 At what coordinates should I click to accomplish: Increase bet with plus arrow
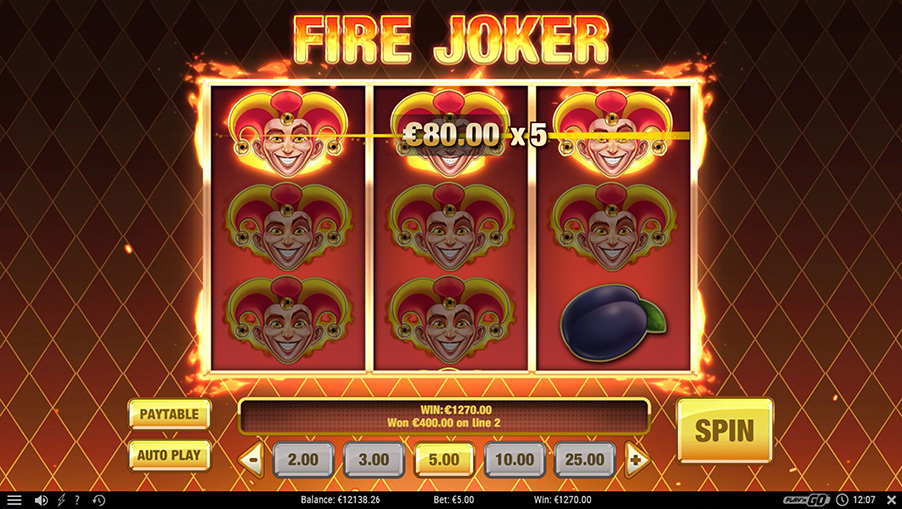click(x=637, y=460)
